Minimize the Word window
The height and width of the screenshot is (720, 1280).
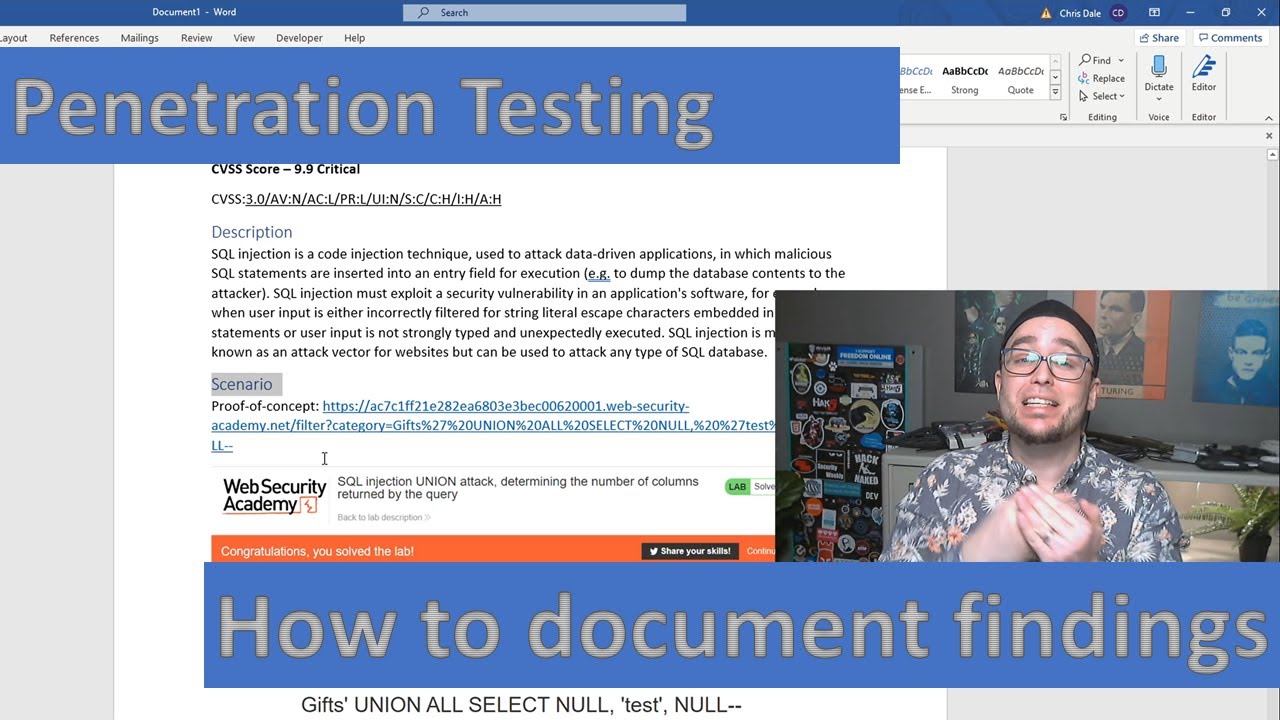pyautogui.click(x=1190, y=12)
